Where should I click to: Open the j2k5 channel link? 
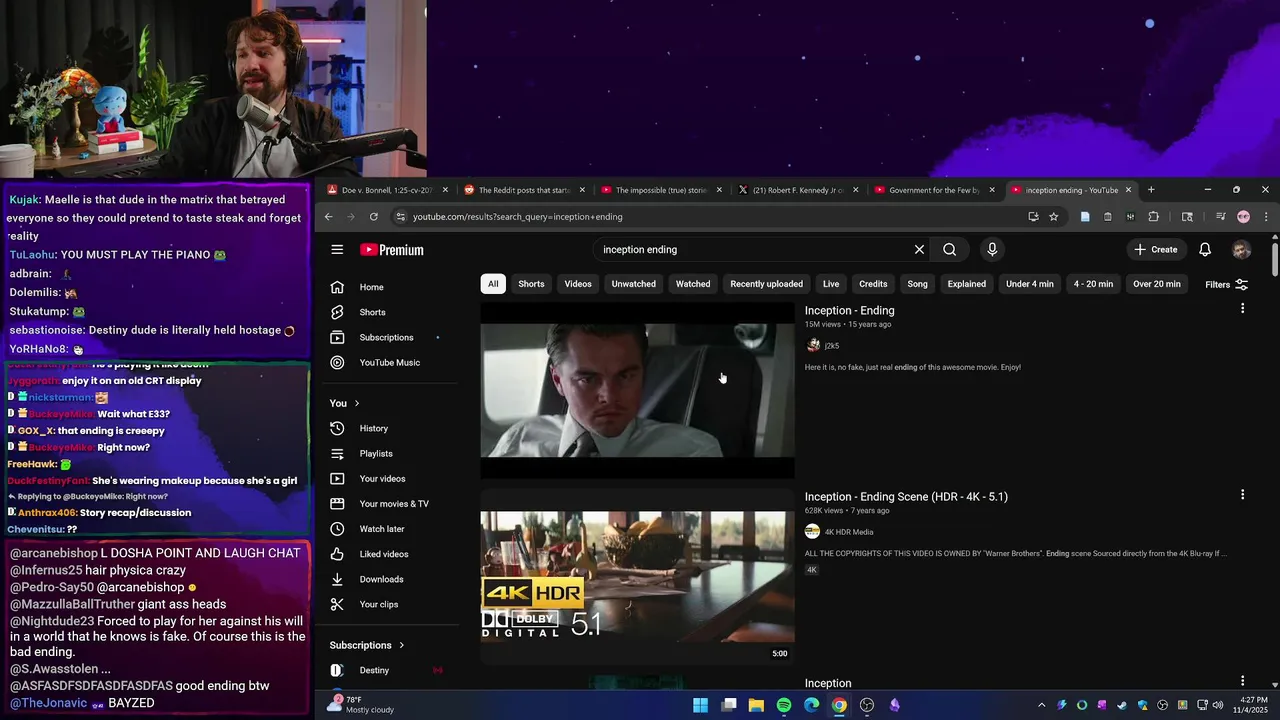click(x=832, y=346)
